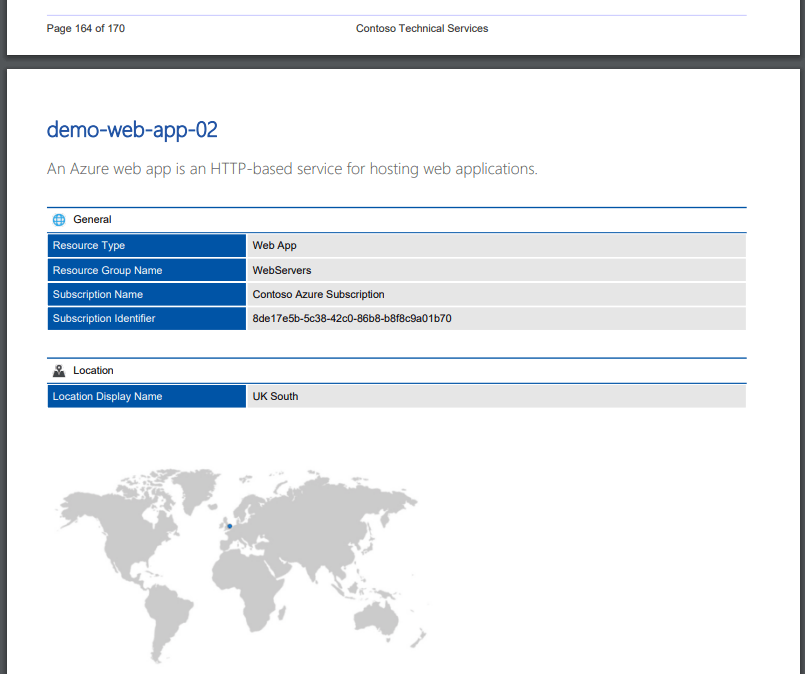Click the 'General' section title

[x=92, y=219]
